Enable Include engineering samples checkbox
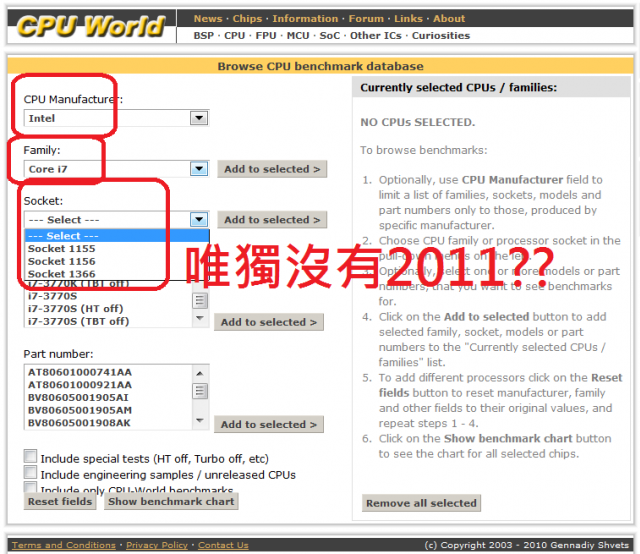The width and height of the screenshot is (640, 554). (x=30, y=472)
